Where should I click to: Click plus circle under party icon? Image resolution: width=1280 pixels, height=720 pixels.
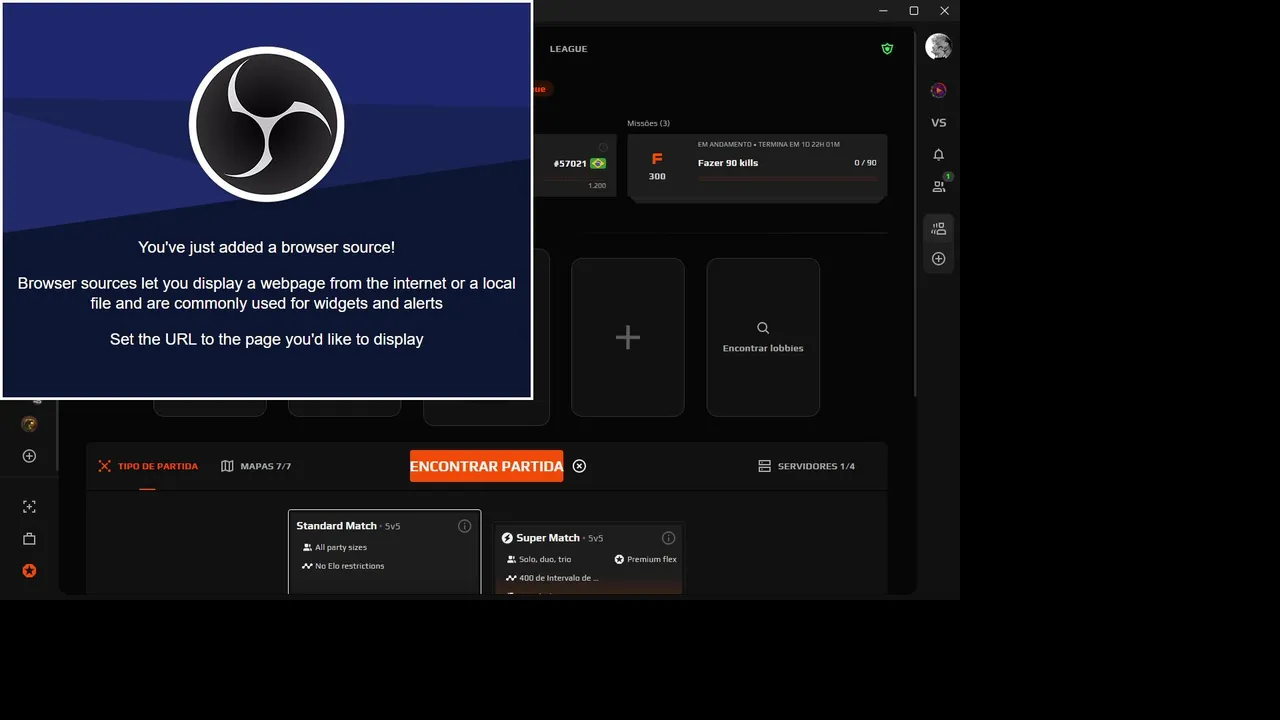[938, 258]
